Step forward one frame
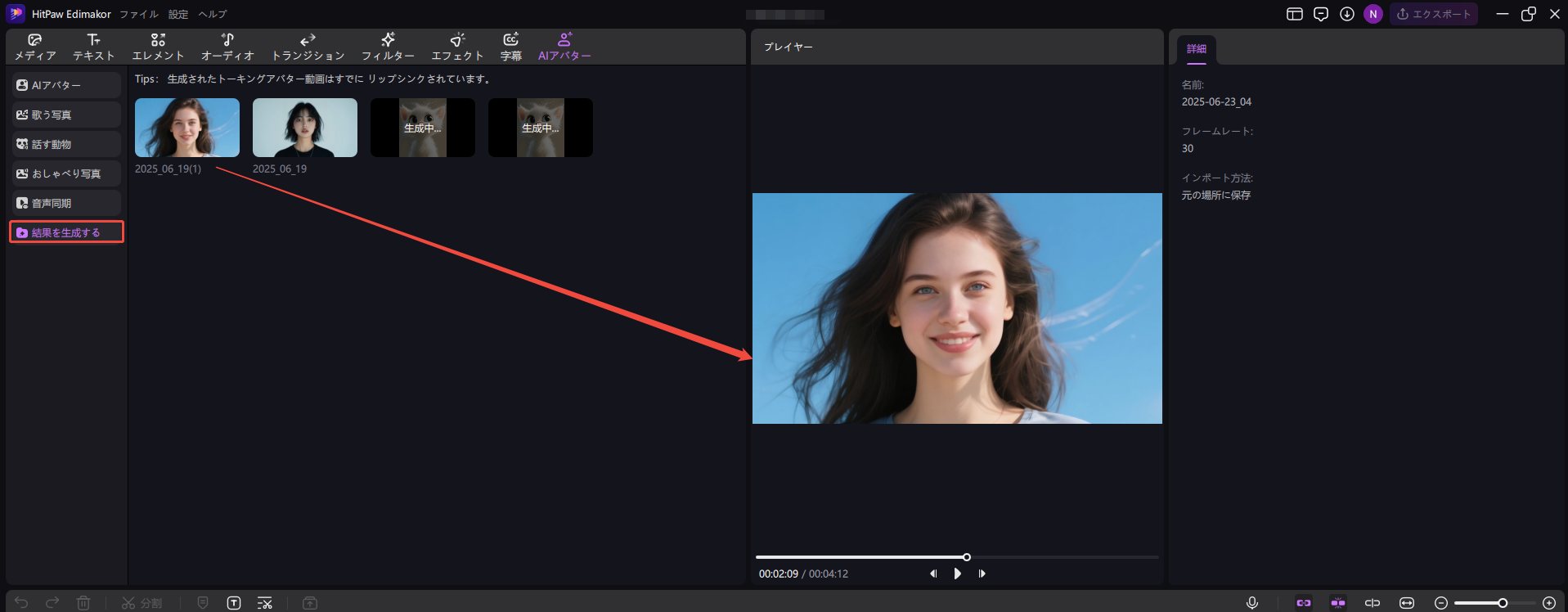Screen dimensions: 1568x612 [982, 574]
